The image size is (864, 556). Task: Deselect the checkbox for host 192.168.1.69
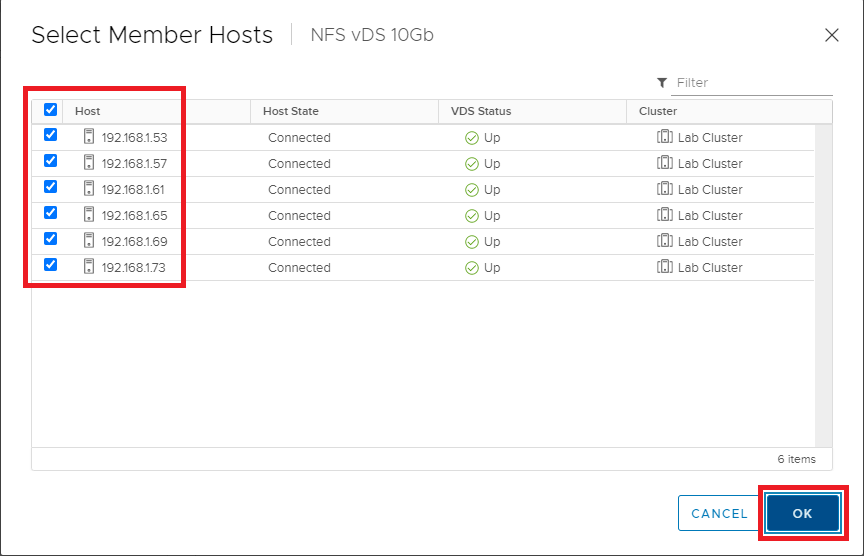tap(51, 239)
